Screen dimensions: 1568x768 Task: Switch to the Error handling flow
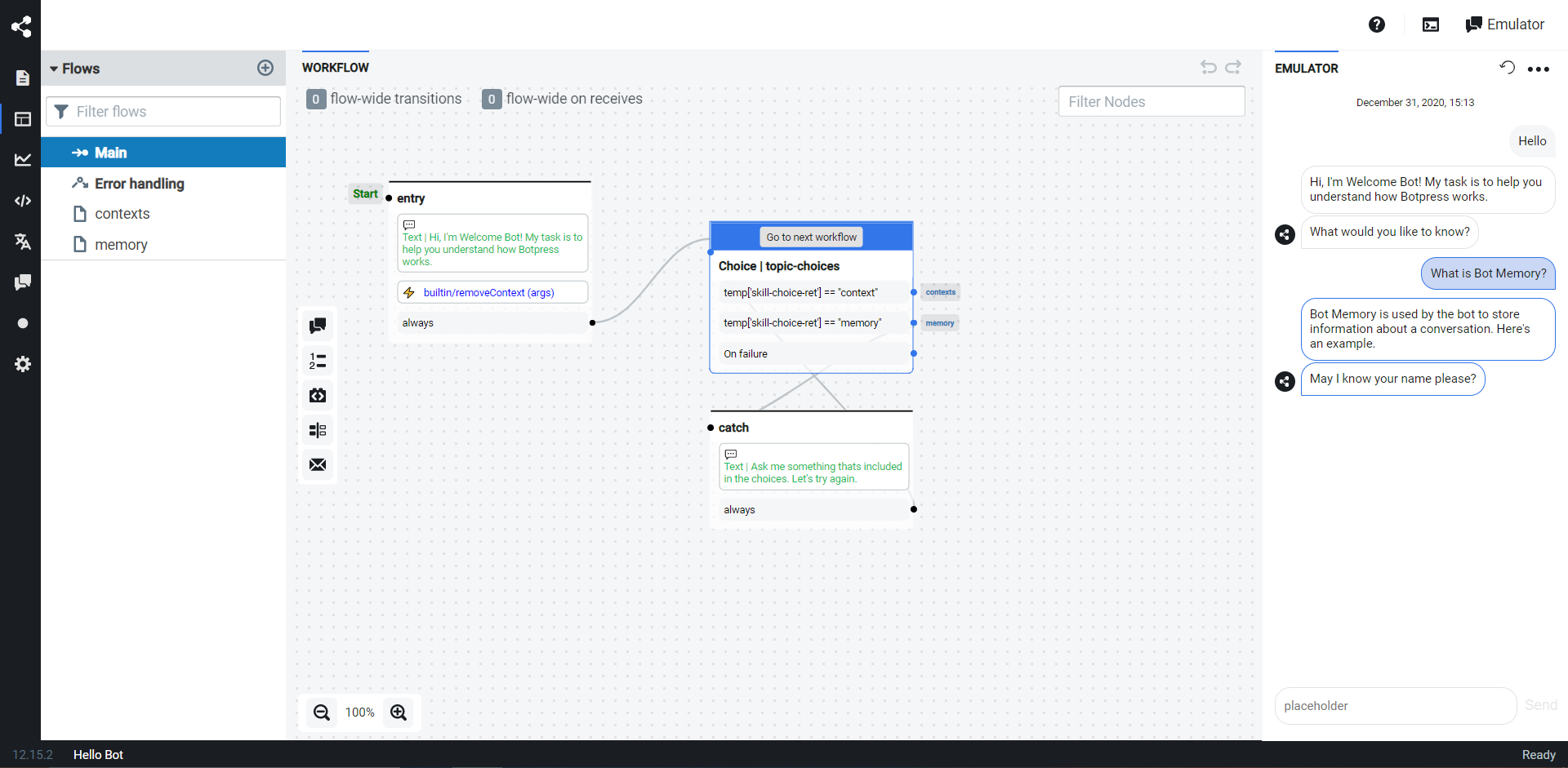(x=138, y=184)
